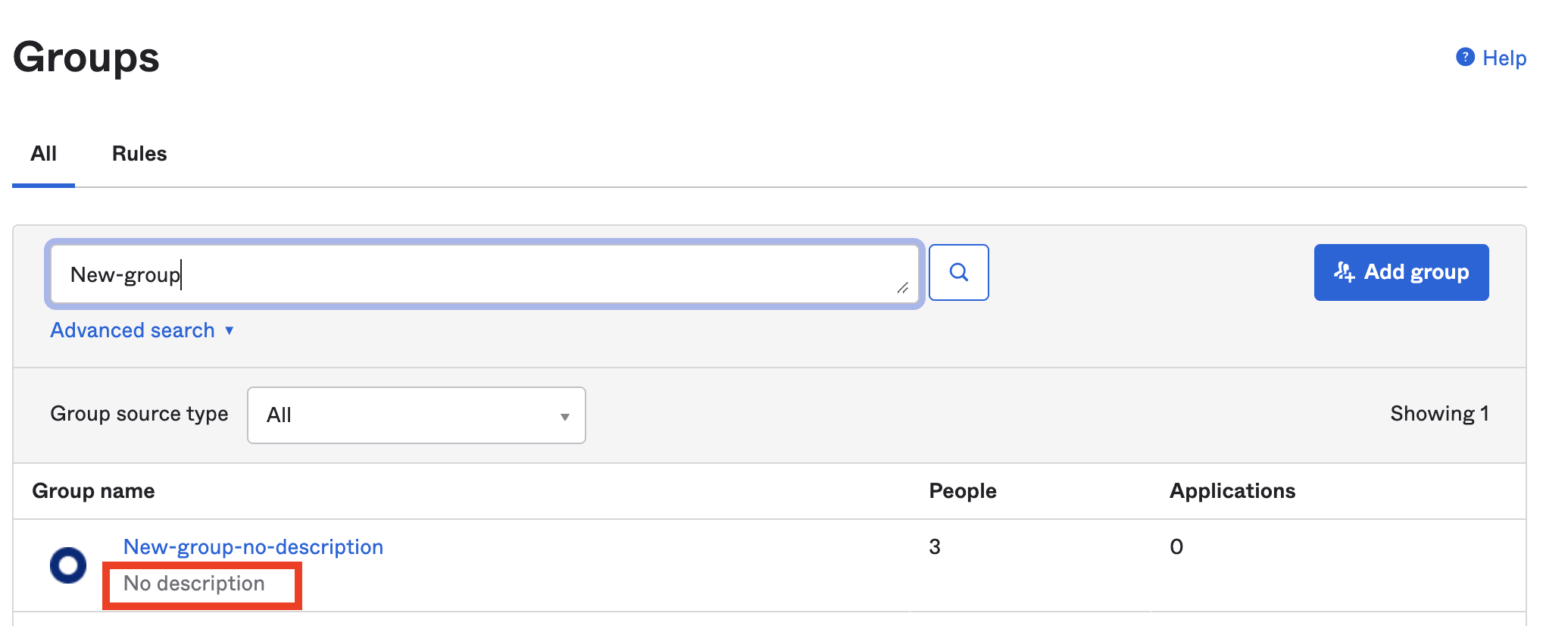Click the Add group button
Screen dimensions: 1568x626
coord(1401,272)
